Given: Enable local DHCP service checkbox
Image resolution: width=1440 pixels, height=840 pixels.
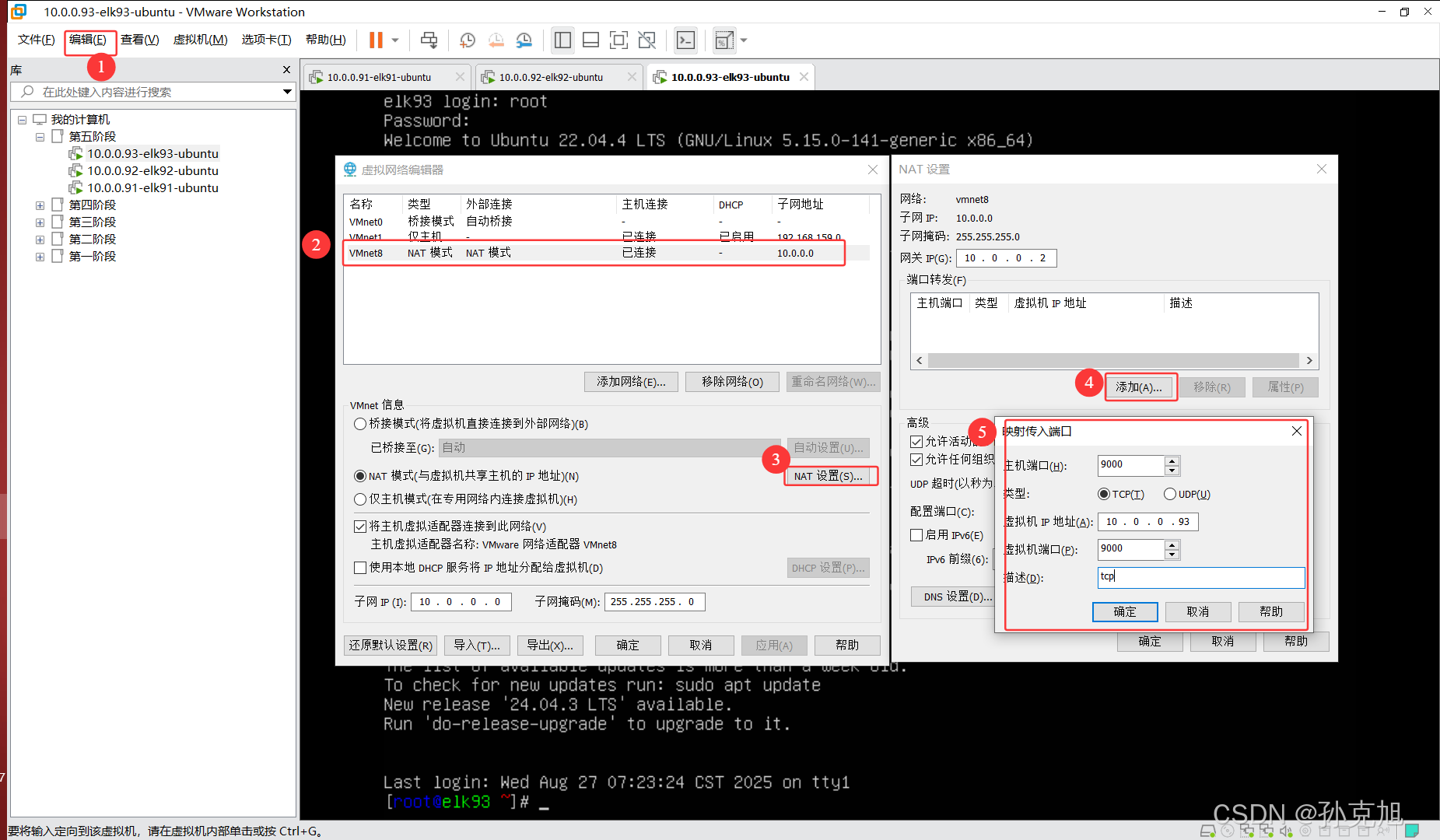Looking at the screenshot, I should 360,568.
